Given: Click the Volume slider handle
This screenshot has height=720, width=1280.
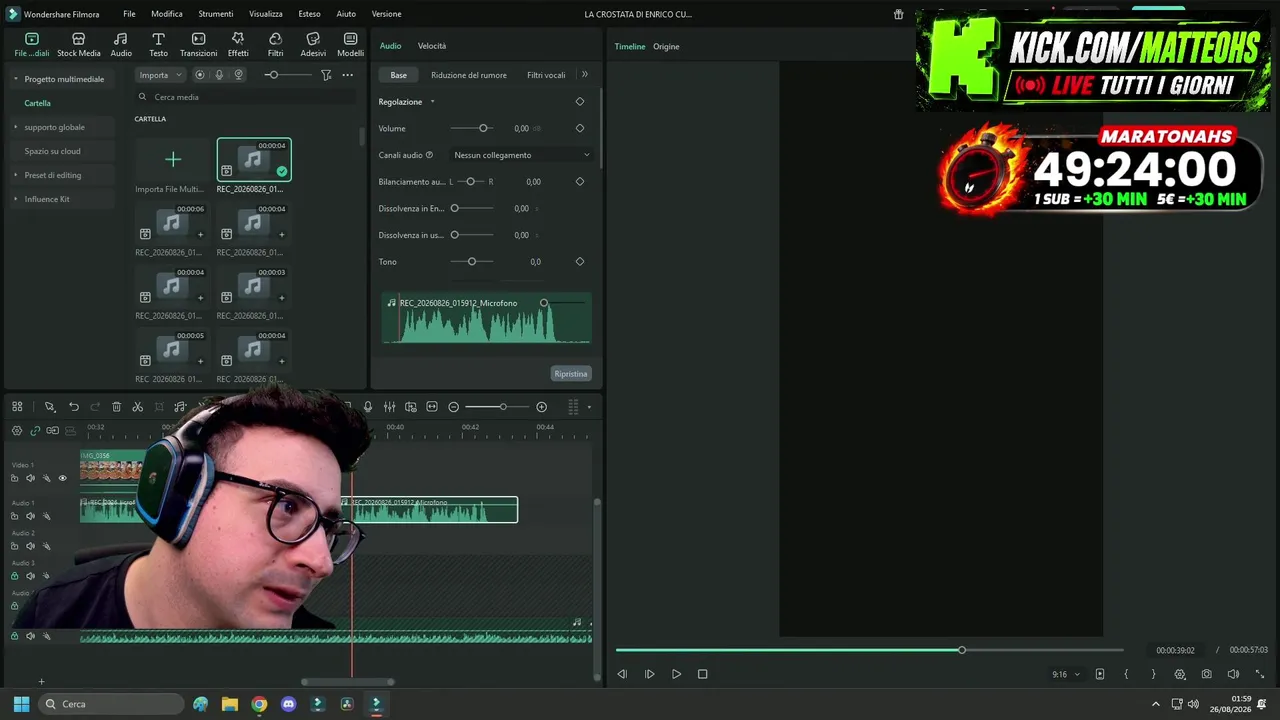Looking at the screenshot, I should point(483,128).
